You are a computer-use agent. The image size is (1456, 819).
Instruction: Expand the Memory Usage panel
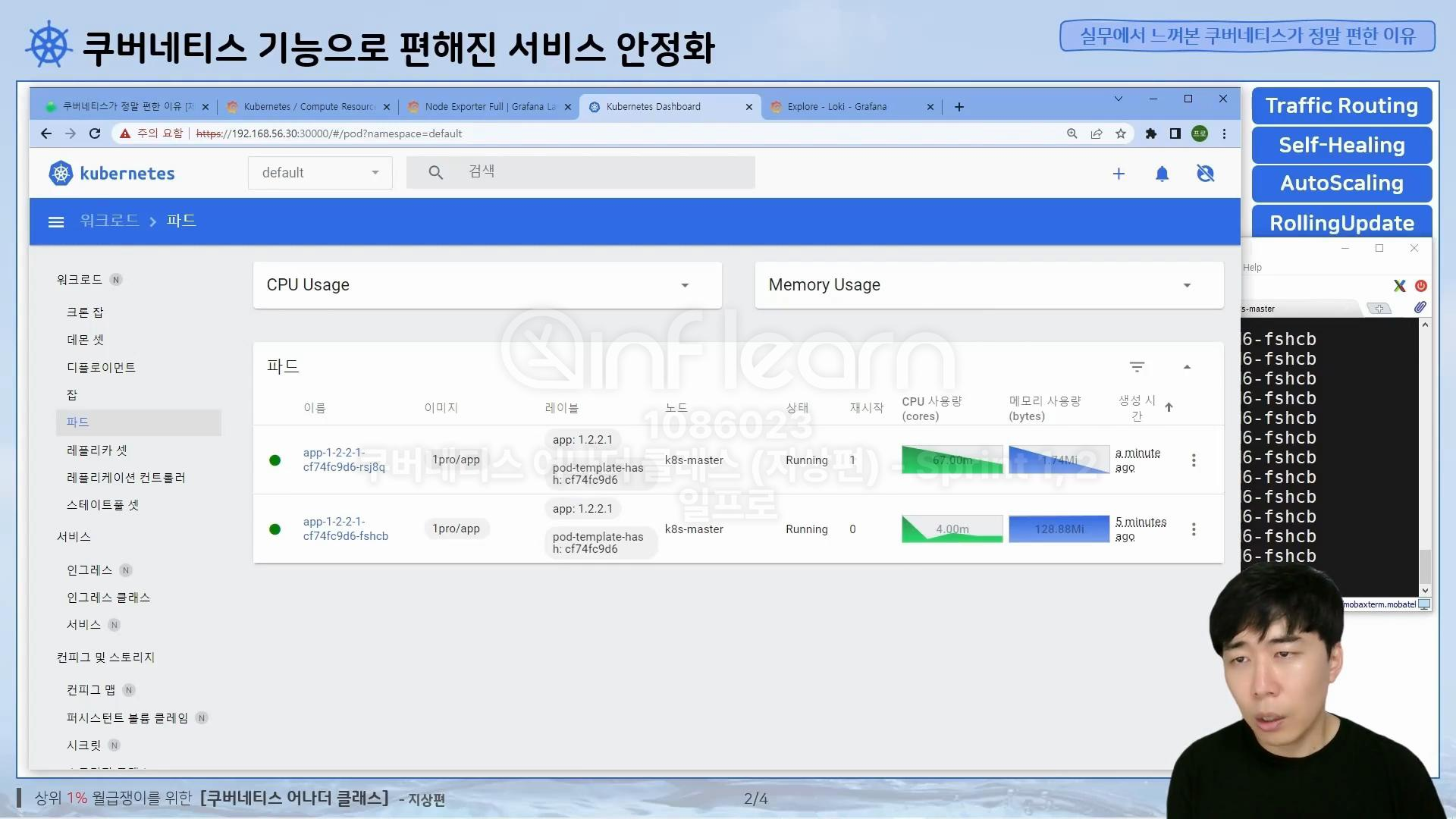point(1187,285)
